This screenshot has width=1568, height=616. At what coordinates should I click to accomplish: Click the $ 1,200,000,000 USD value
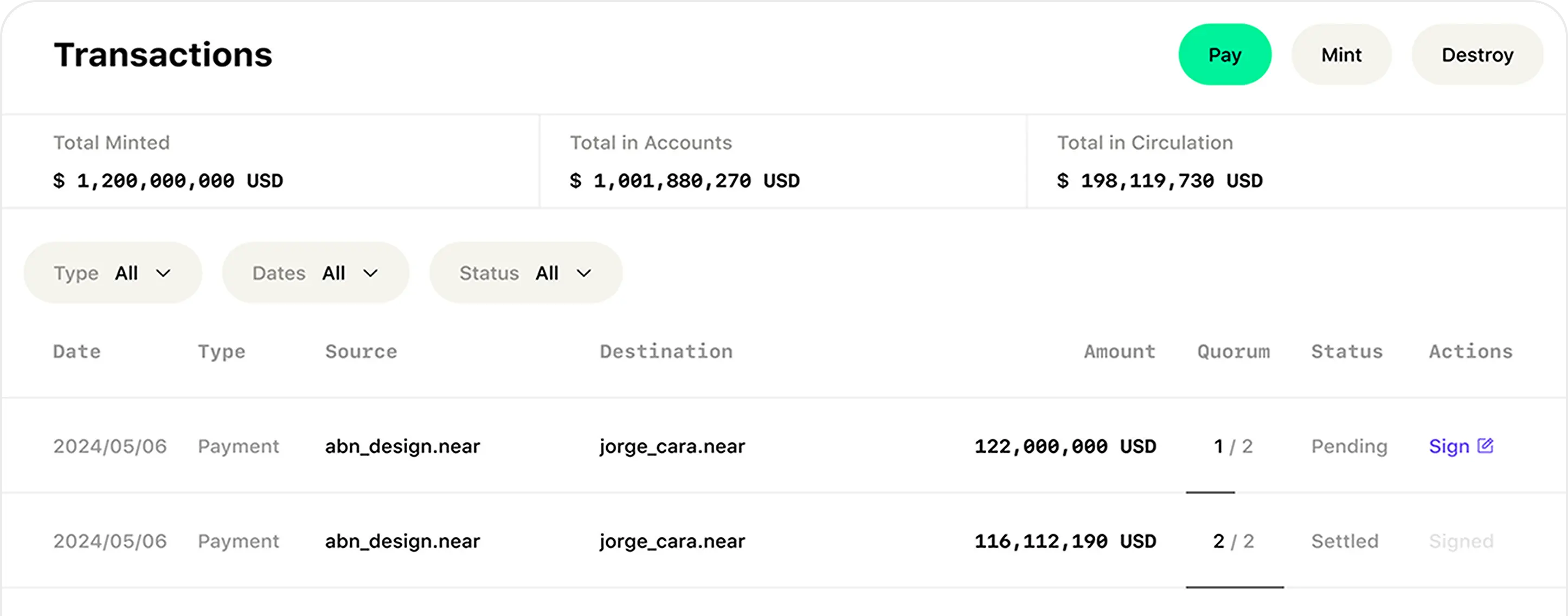(168, 181)
